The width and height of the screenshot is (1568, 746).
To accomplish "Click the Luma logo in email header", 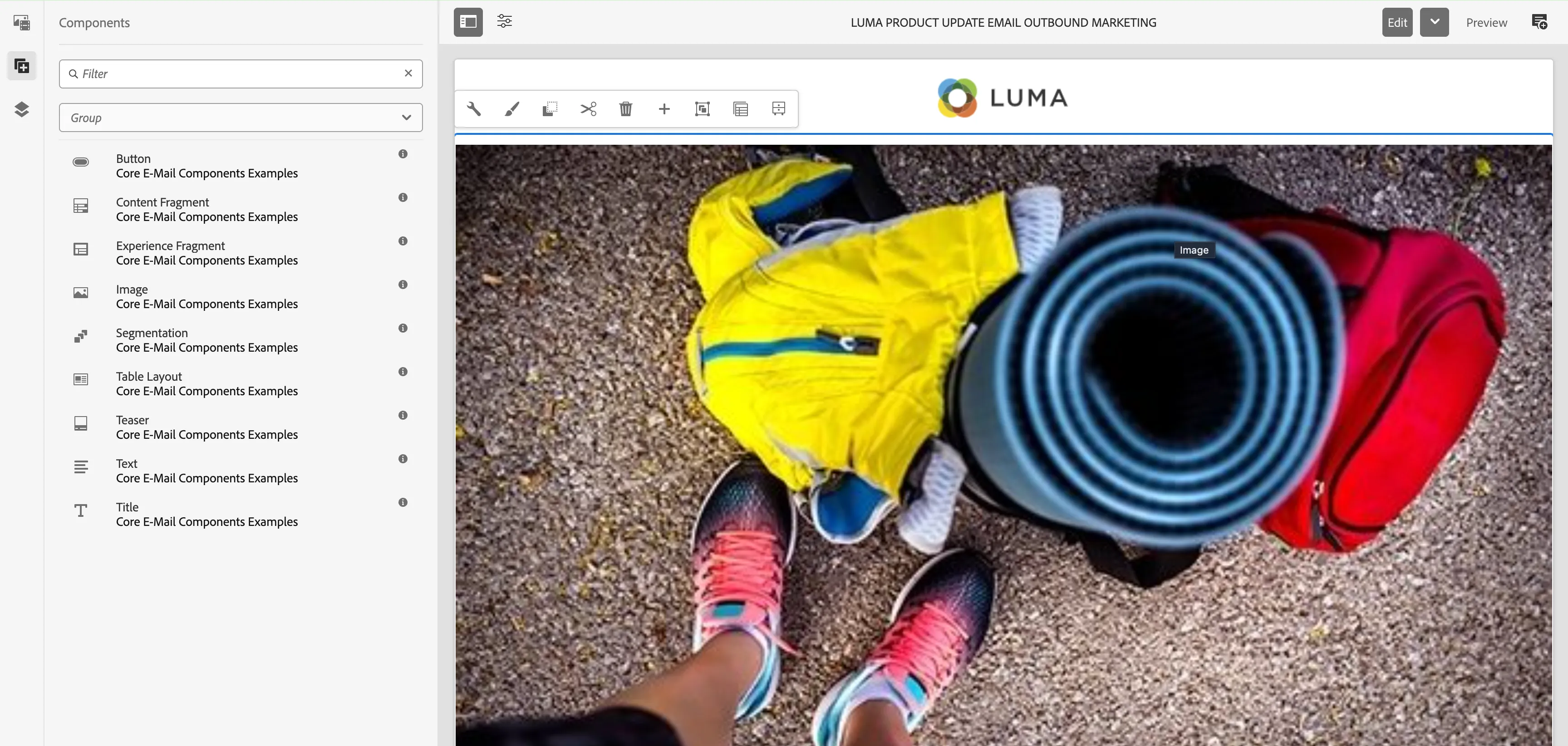I will 1003,98.
